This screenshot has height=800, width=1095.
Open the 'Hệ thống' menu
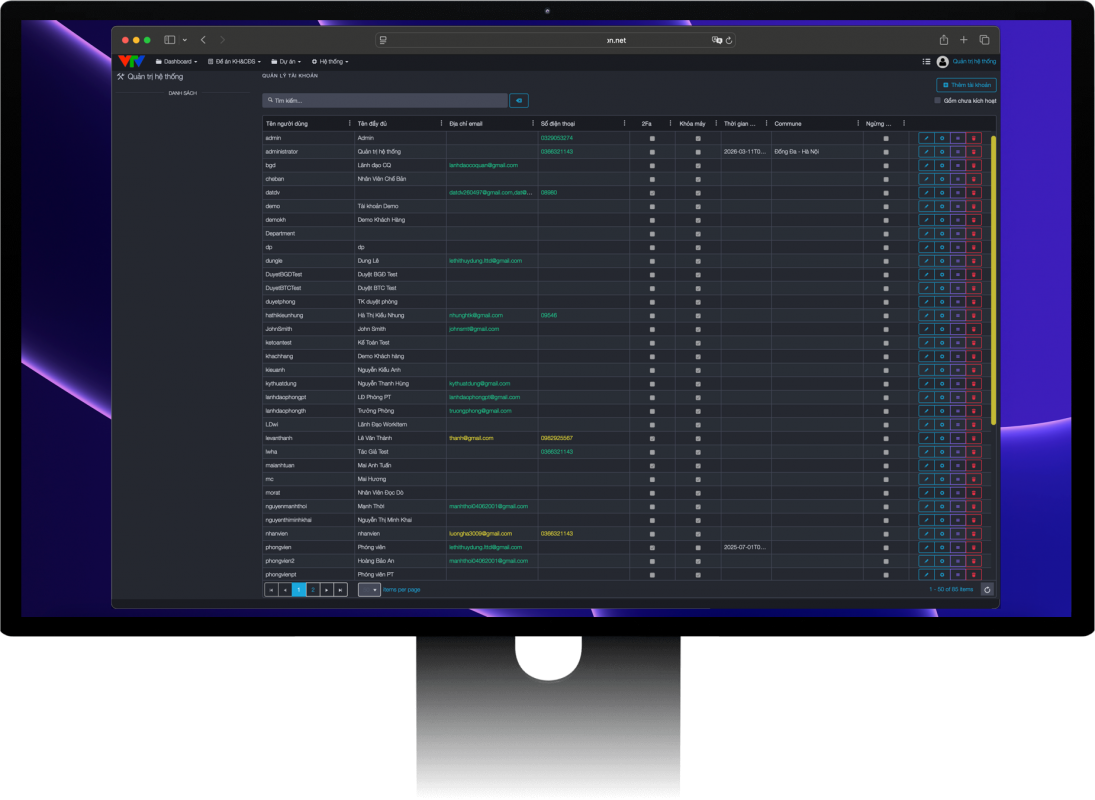(330, 62)
